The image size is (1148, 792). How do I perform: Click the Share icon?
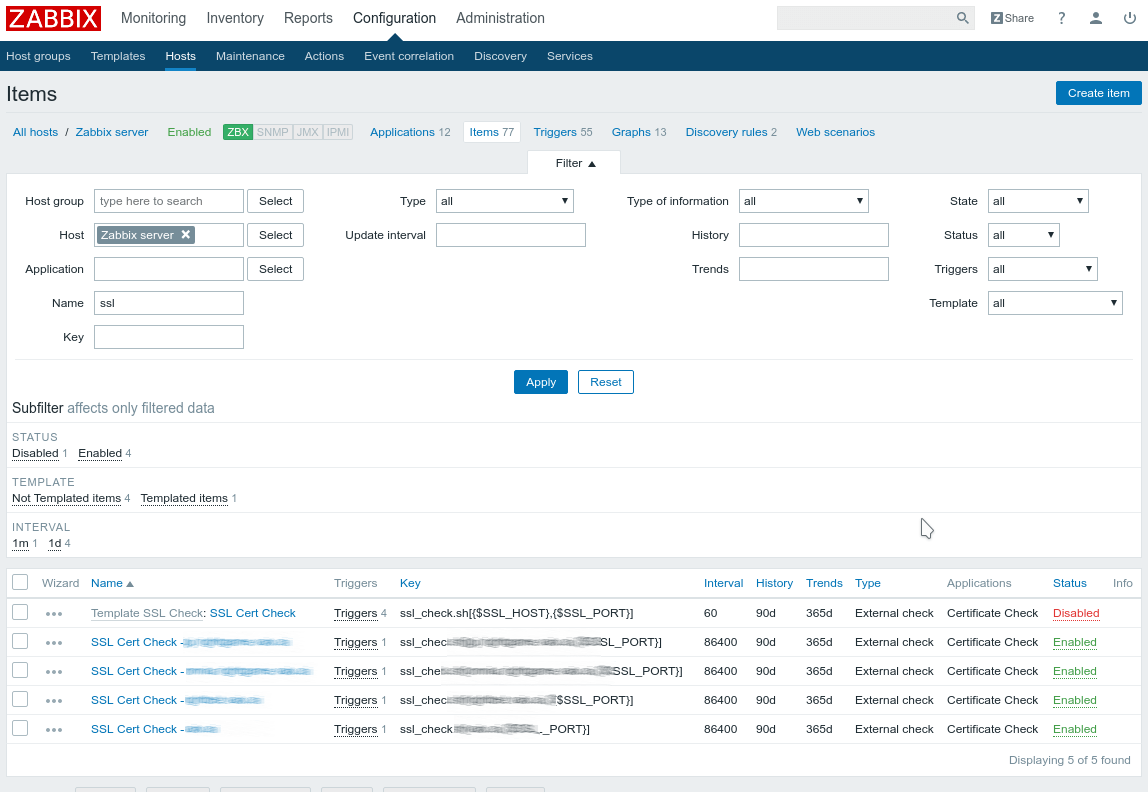[1012, 18]
